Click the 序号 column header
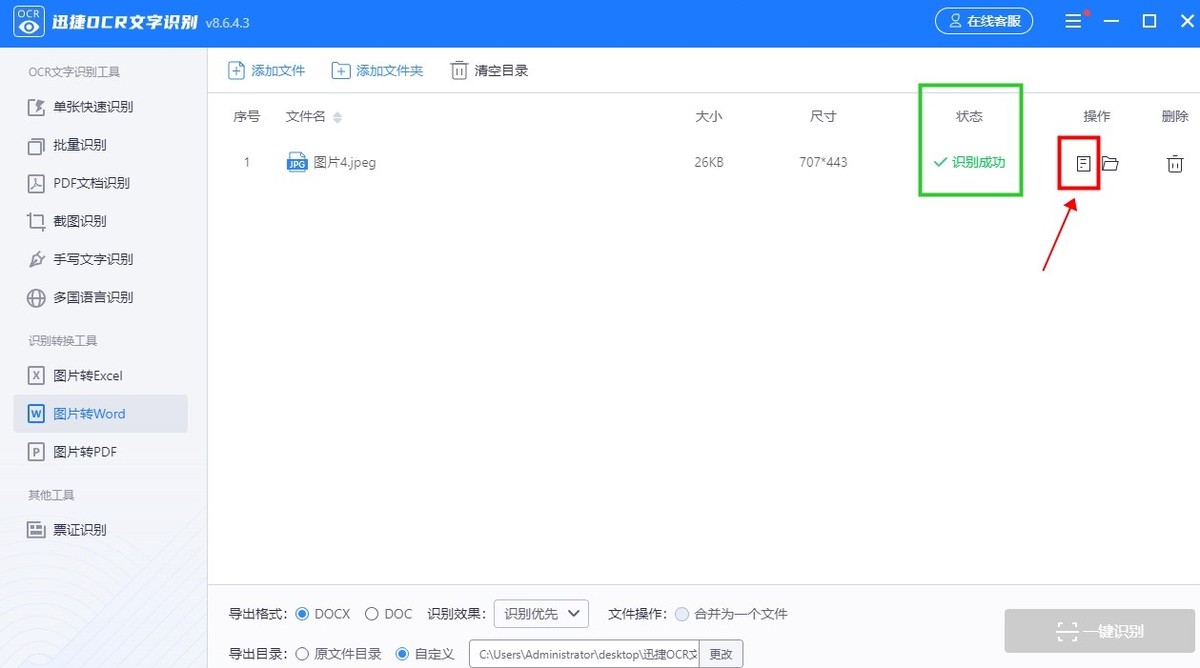 tap(246, 116)
